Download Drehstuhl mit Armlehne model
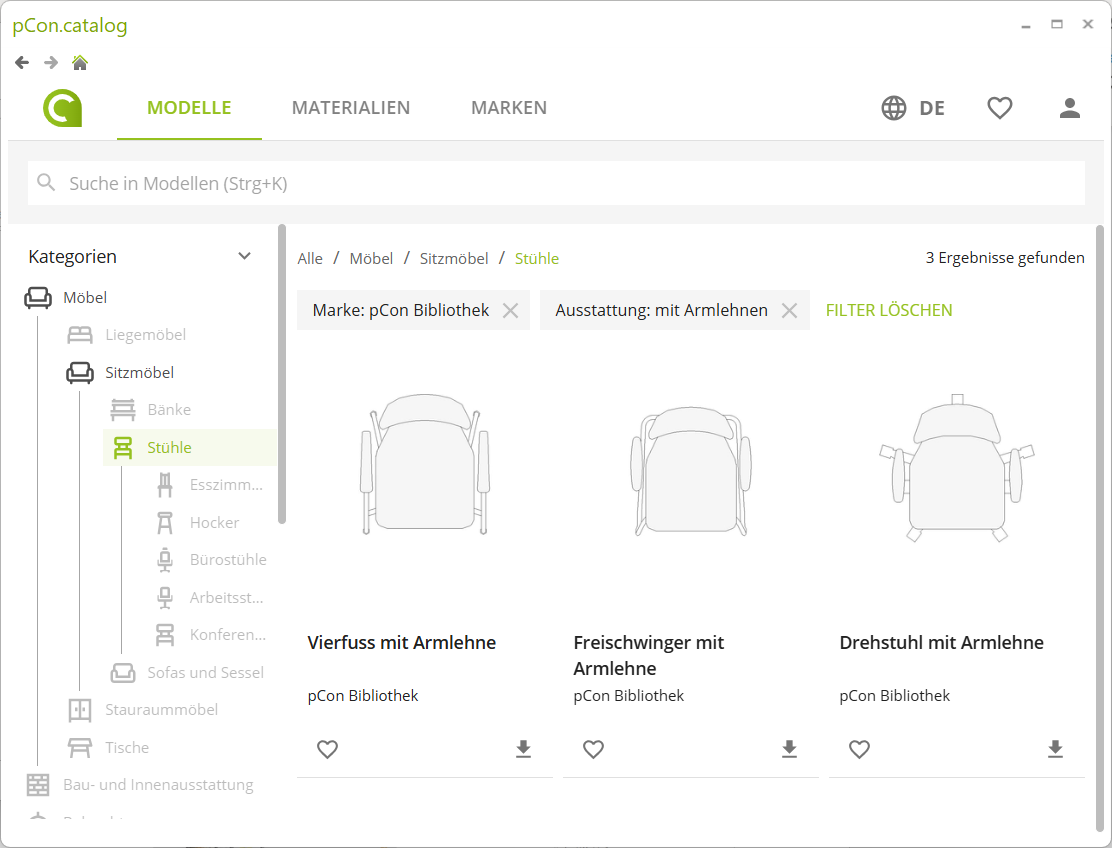This screenshot has width=1112, height=848. (x=1055, y=749)
